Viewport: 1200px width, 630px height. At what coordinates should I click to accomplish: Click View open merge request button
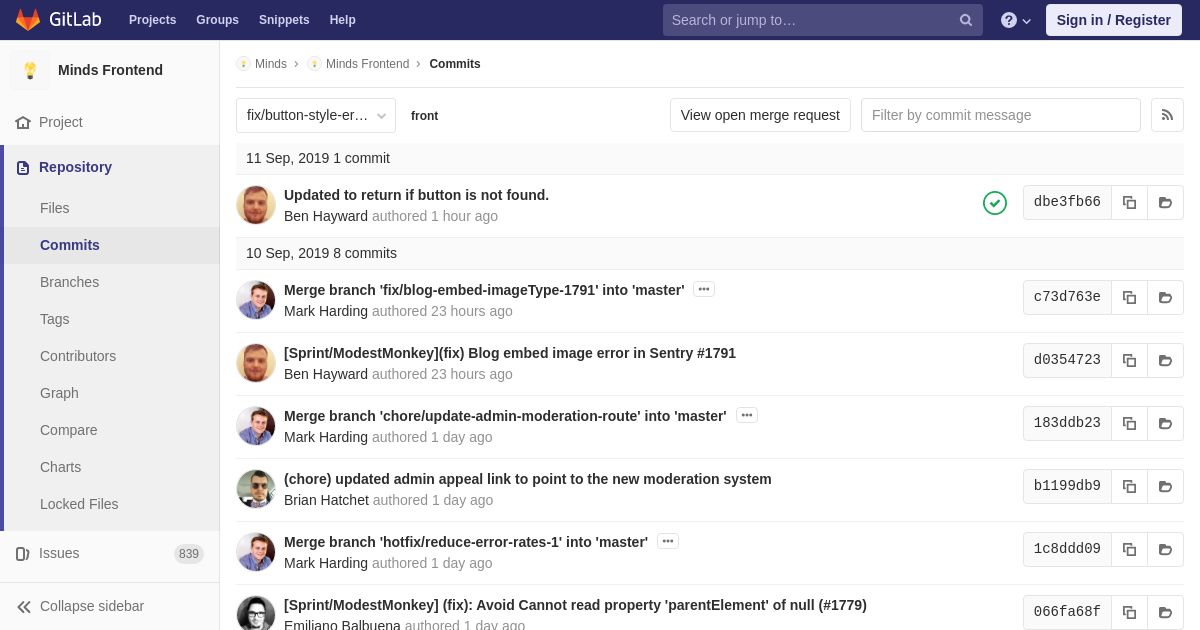pyautogui.click(x=760, y=115)
